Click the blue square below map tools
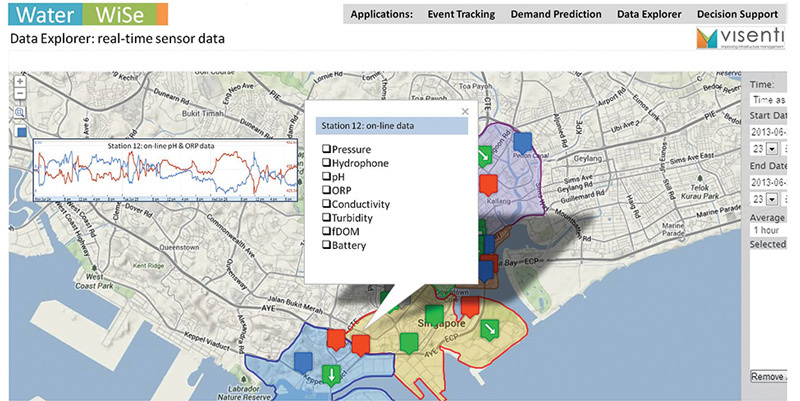 pyautogui.click(x=21, y=131)
